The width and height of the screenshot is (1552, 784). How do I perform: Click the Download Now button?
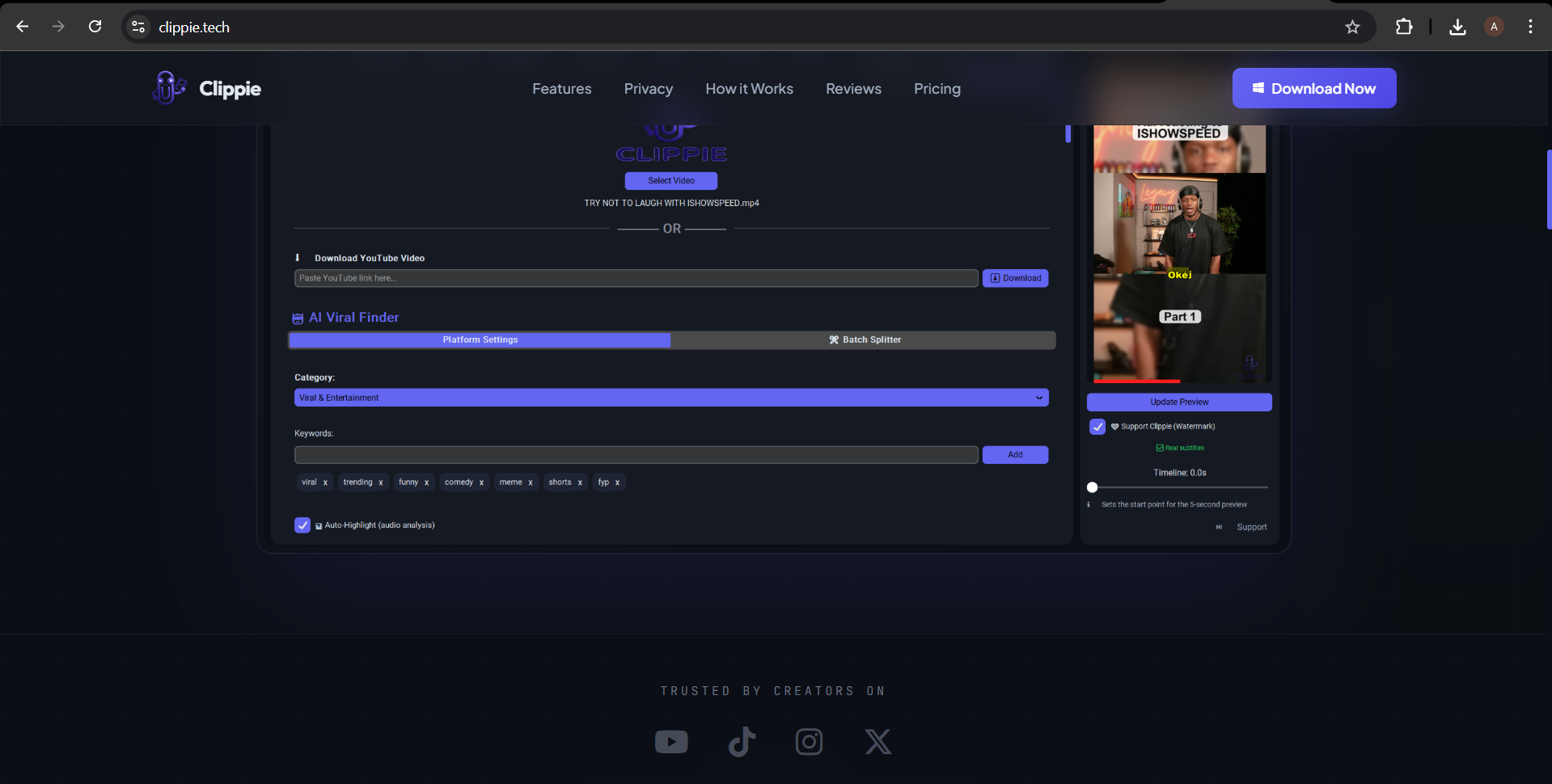tap(1314, 88)
